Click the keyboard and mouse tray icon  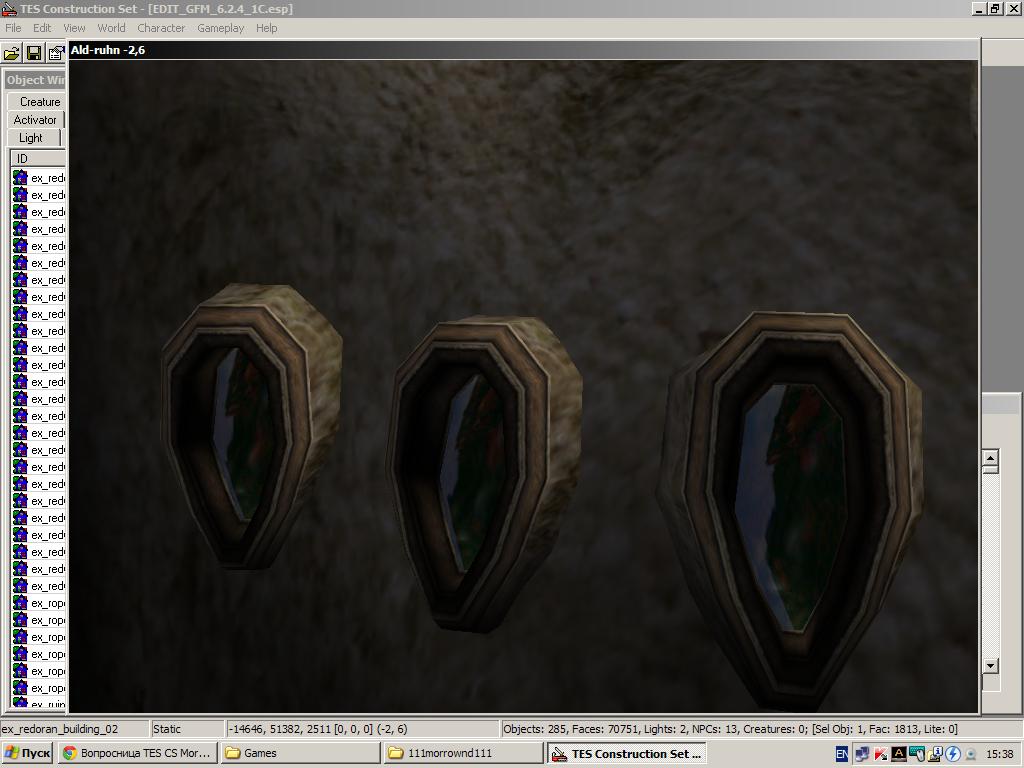pos(917,754)
